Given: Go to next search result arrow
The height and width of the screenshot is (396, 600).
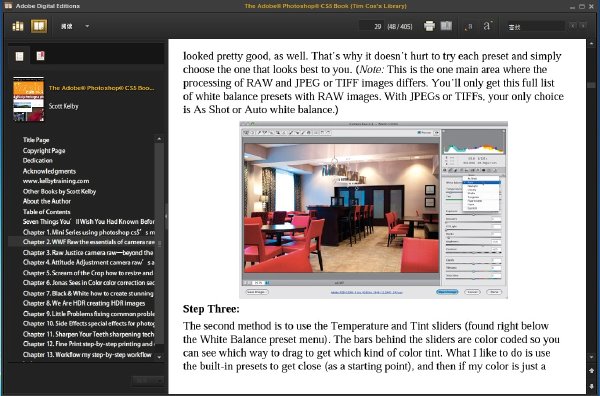Looking at the screenshot, I should coord(583,26).
